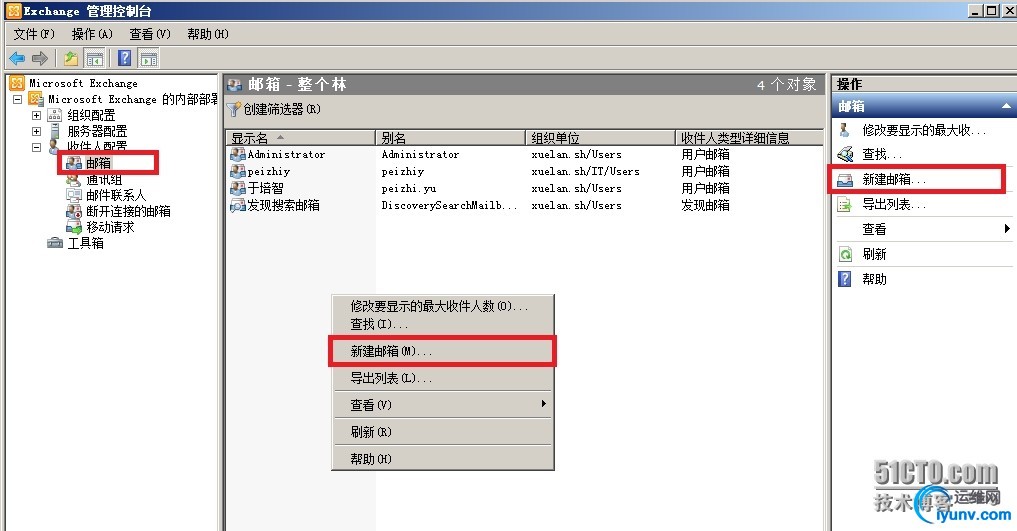The width and height of the screenshot is (1017, 531).
Task: Open the 查看 submenu in actions pane
Action: coord(924,229)
